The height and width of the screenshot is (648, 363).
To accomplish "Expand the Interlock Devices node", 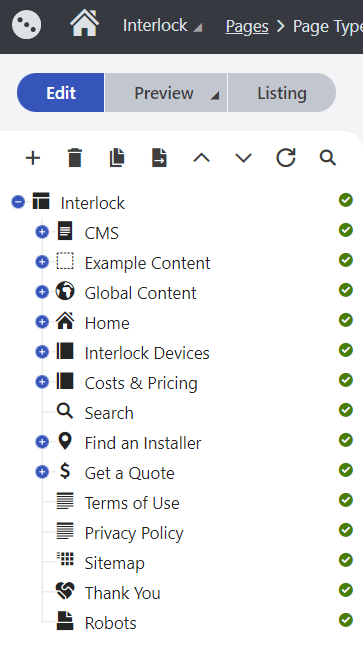I will click(42, 352).
